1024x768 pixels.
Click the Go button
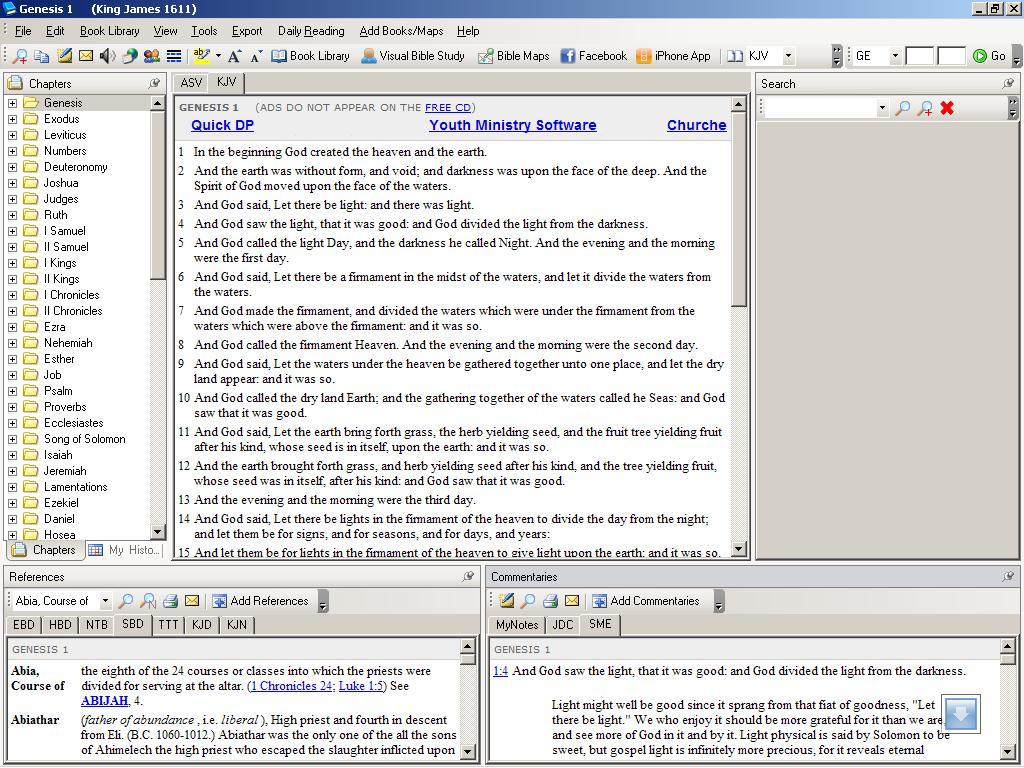[x=989, y=56]
